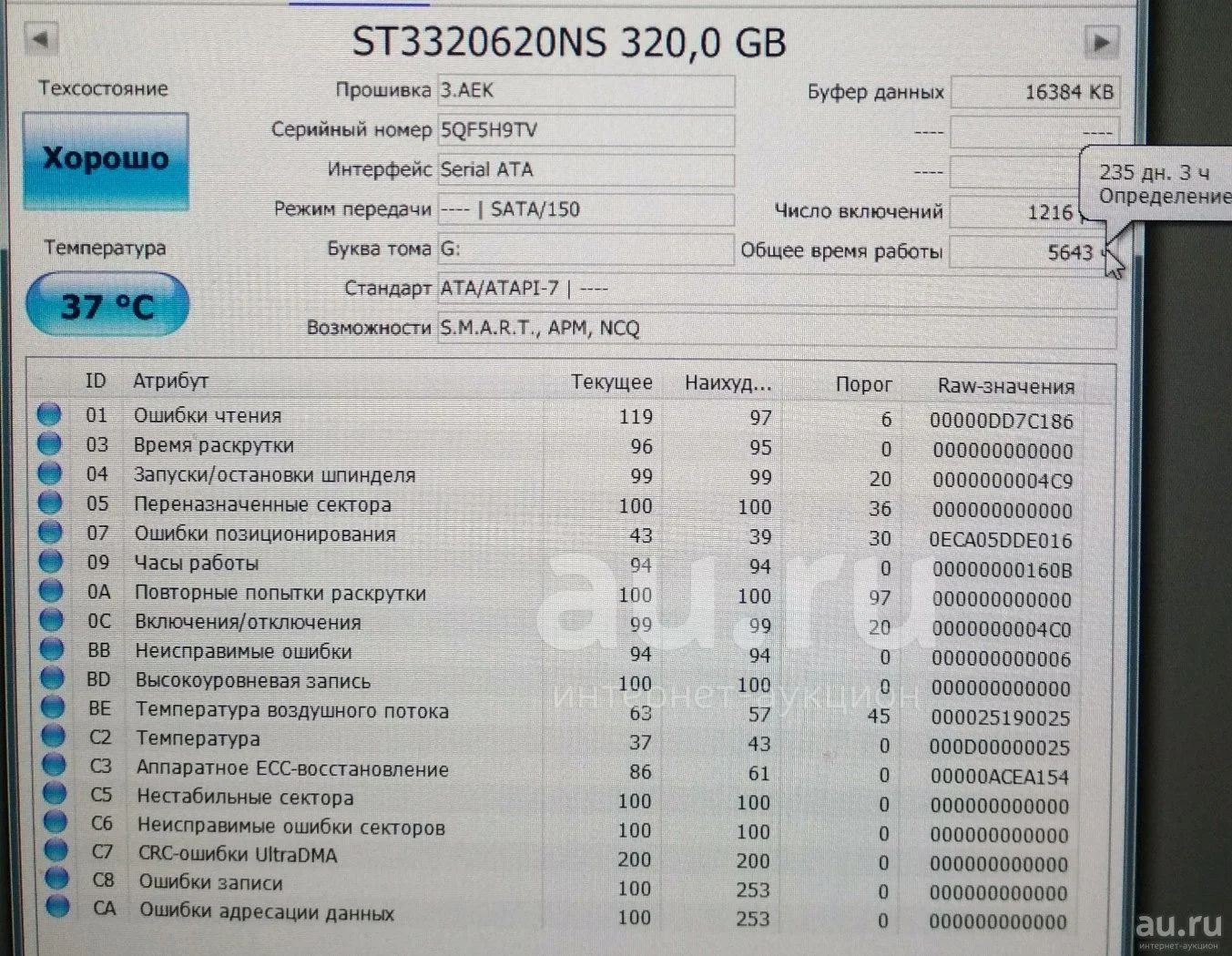Select raw value 0000000004C9
1232x956 pixels.
tap(1003, 481)
